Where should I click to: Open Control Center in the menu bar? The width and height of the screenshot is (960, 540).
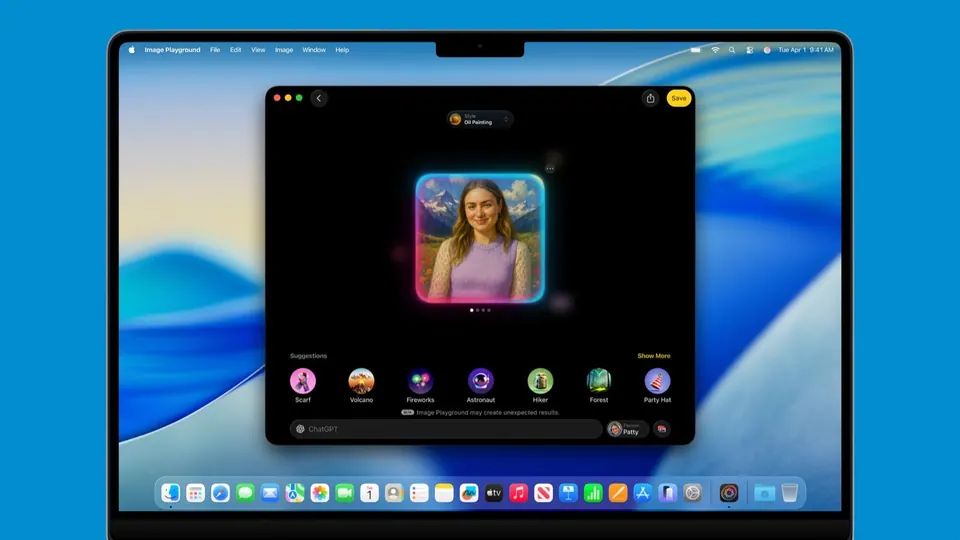click(749, 50)
